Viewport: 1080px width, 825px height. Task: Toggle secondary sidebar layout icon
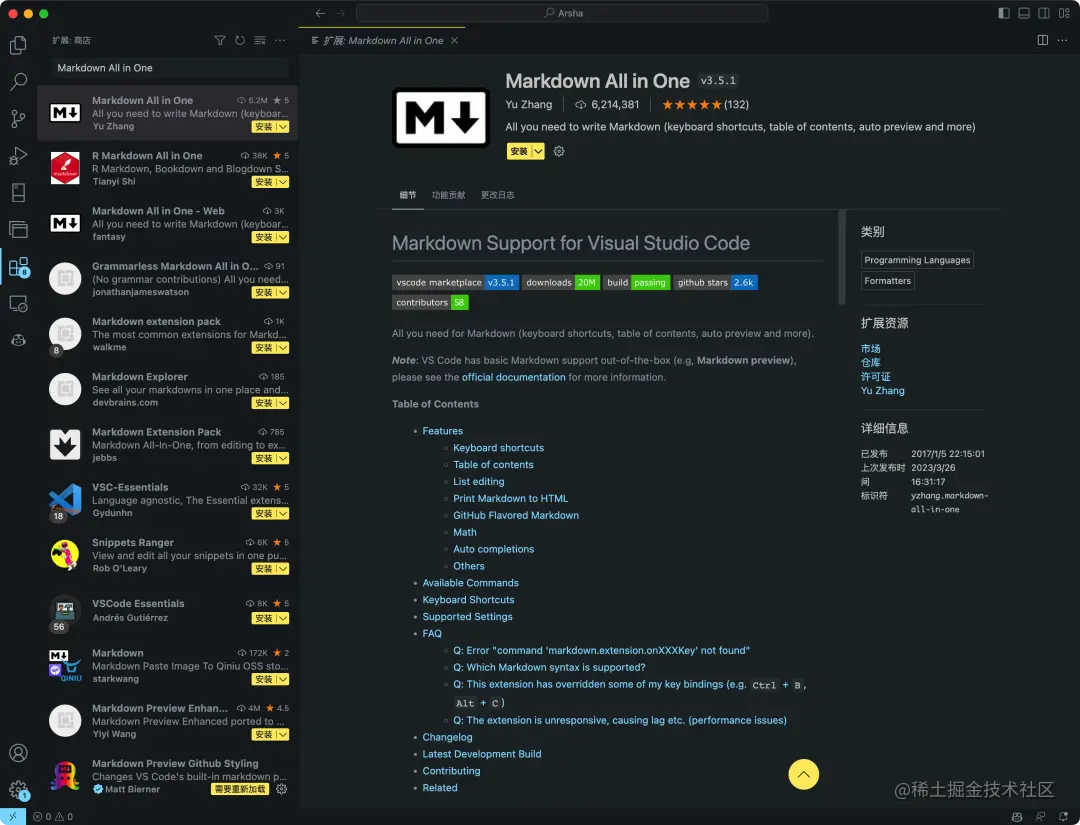1044,13
